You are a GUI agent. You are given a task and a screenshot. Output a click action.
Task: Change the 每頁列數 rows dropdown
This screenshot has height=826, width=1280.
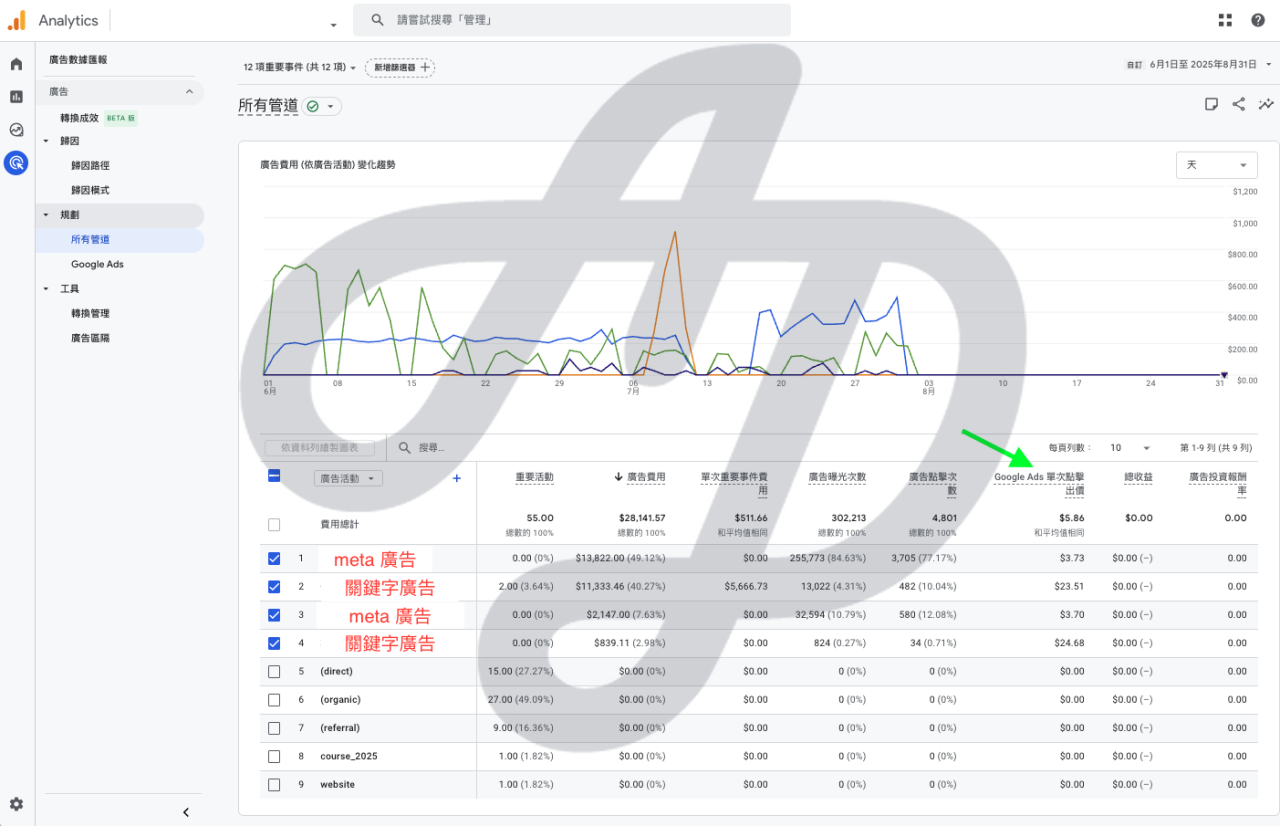[1130, 448]
